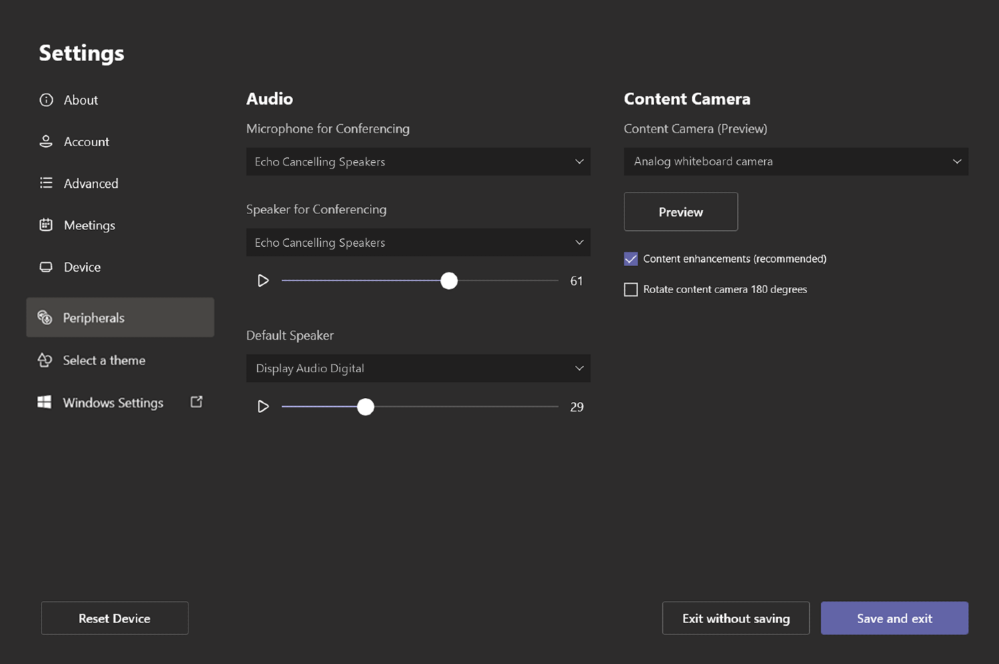999x664 pixels.
Task: Click the About info icon
Action: 46,100
